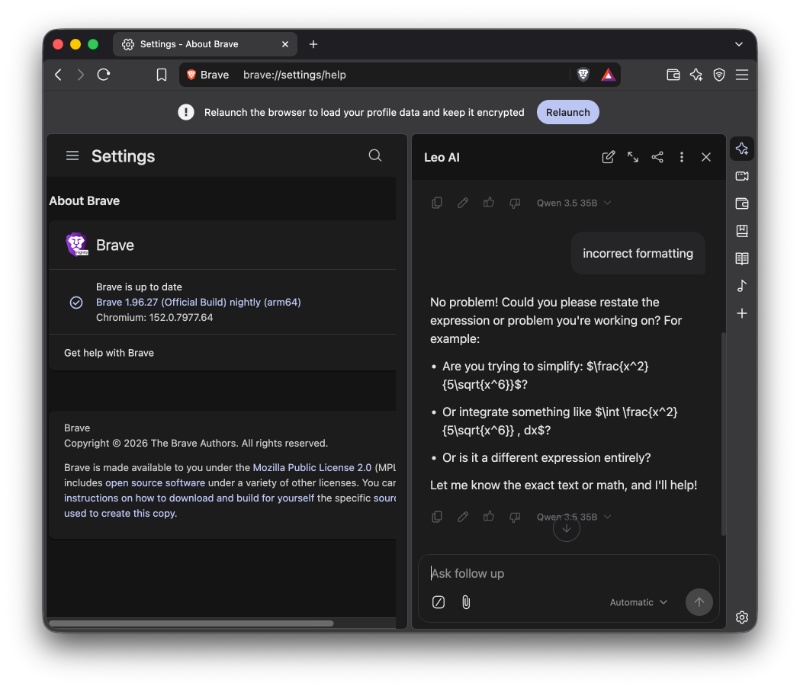Copy the last Leo response
800x689 pixels.
tap(437, 517)
